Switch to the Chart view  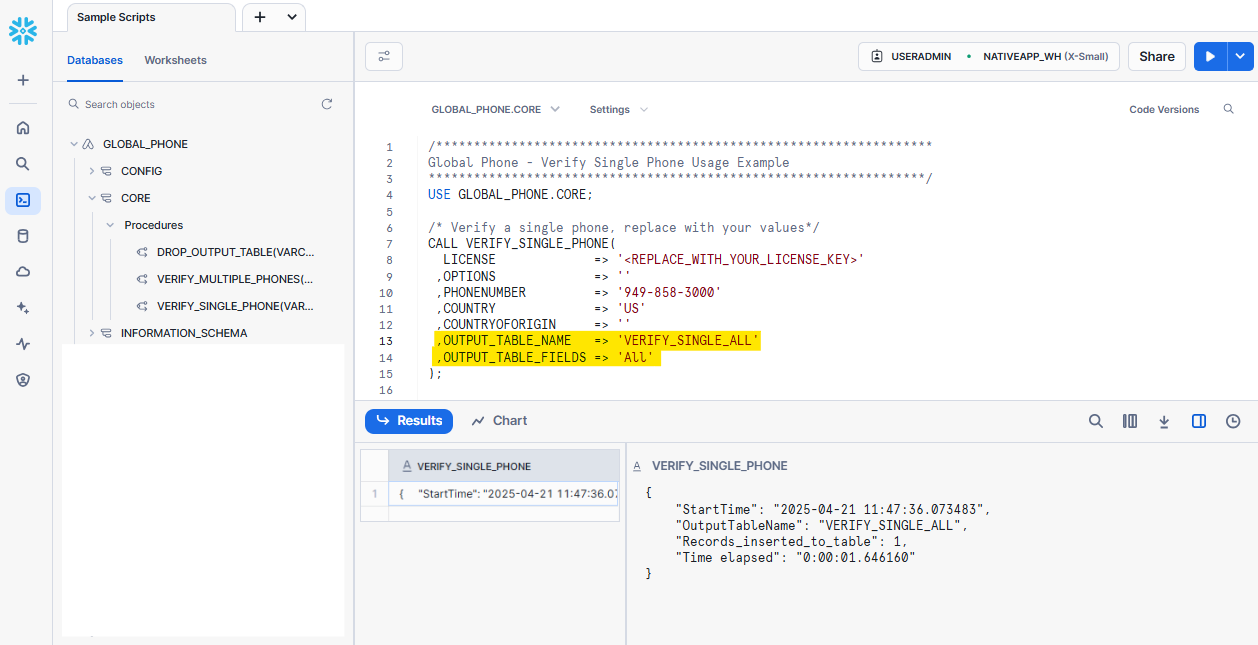pos(499,421)
